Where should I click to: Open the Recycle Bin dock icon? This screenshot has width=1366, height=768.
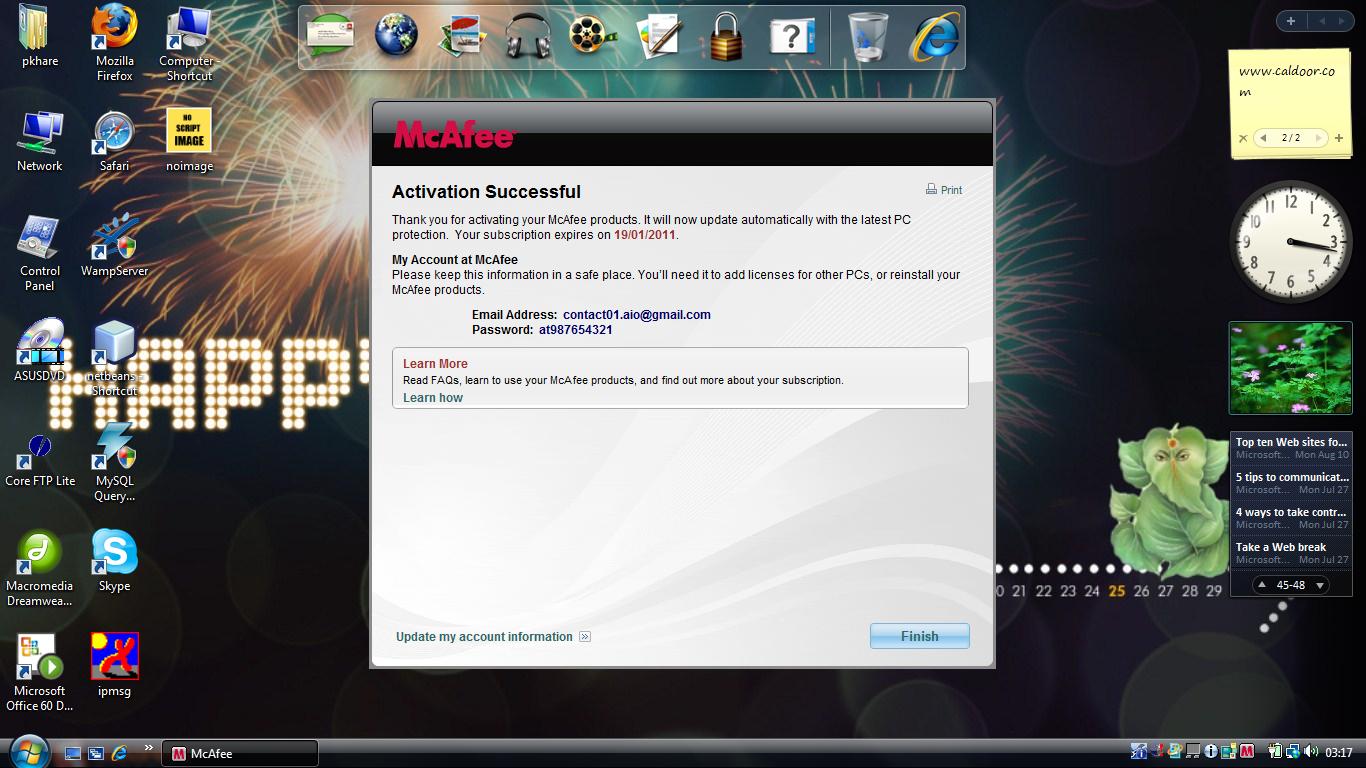[x=867, y=37]
